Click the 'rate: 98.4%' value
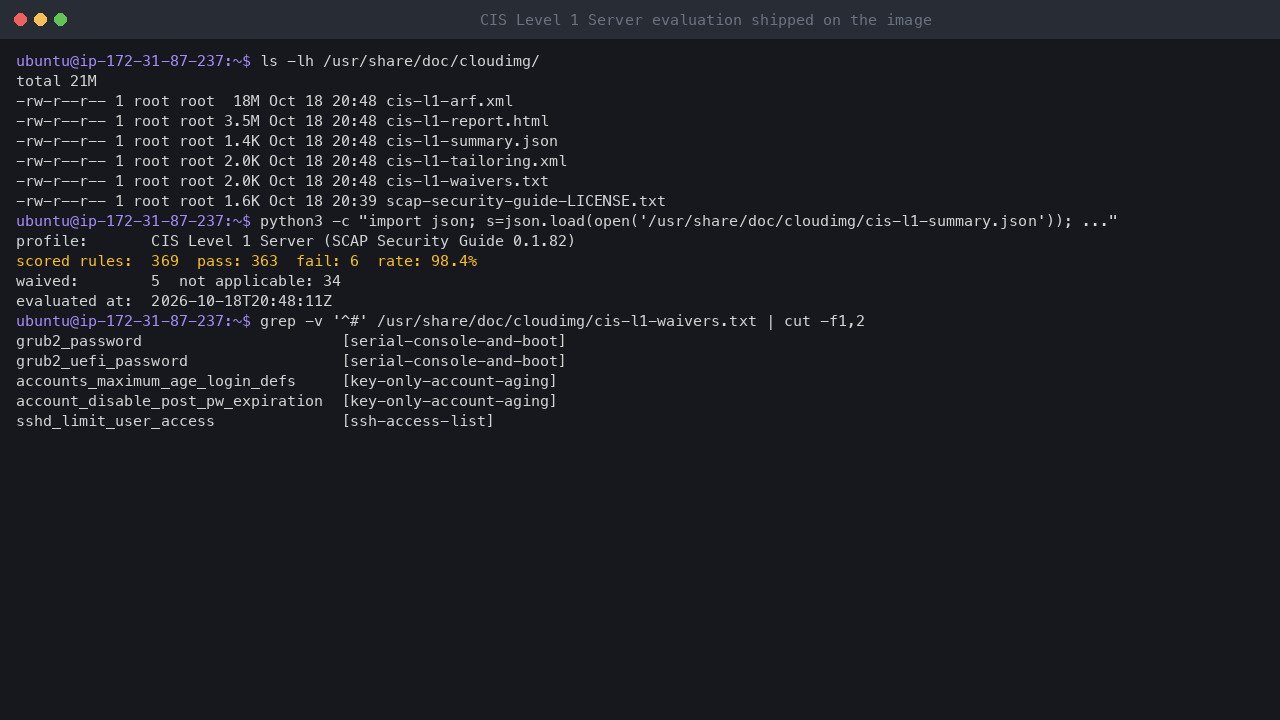Screen dimensions: 1280x720 click(x=427, y=261)
